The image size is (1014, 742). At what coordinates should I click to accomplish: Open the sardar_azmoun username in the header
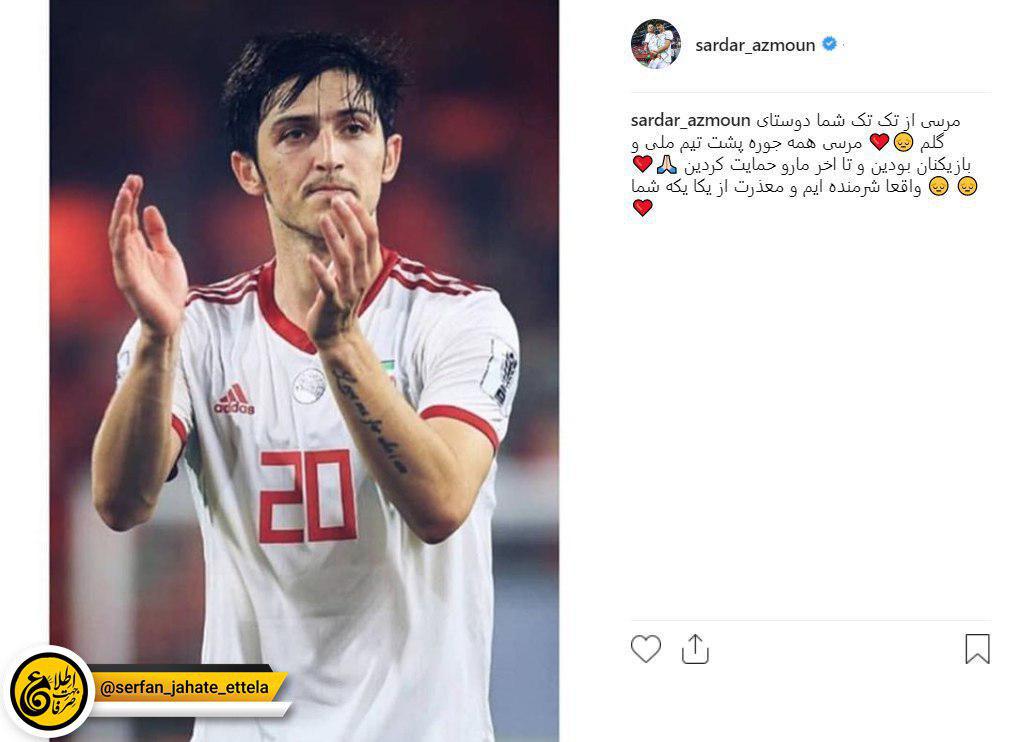click(755, 45)
